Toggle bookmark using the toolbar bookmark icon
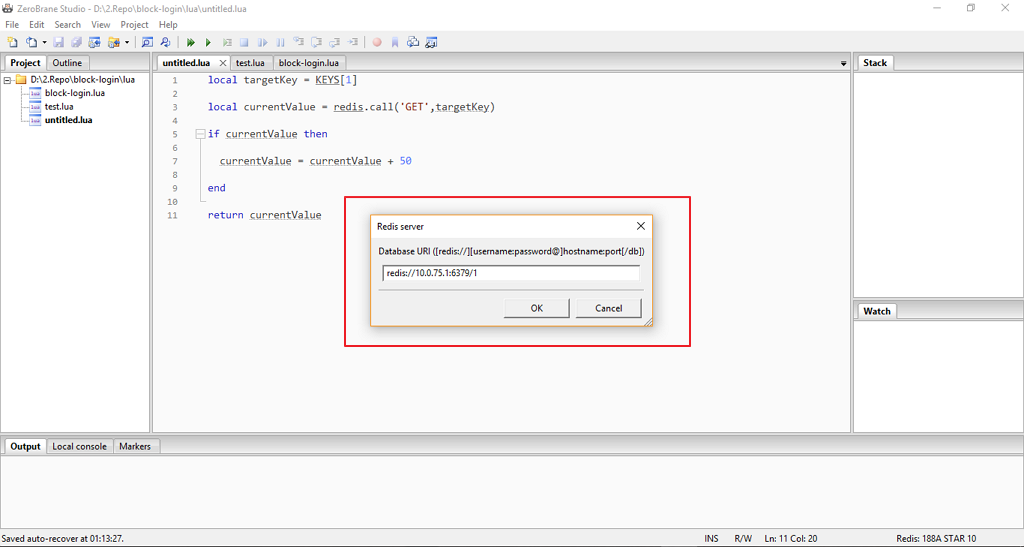The height and width of the screenshot is (547, 1024). click(x=395, y=43)
